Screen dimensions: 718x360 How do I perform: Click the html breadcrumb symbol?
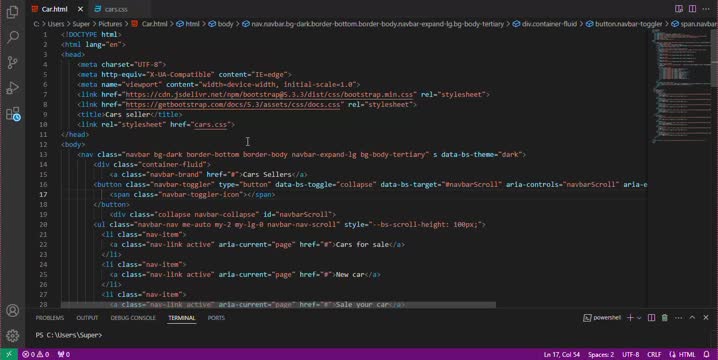coord(188,24)
